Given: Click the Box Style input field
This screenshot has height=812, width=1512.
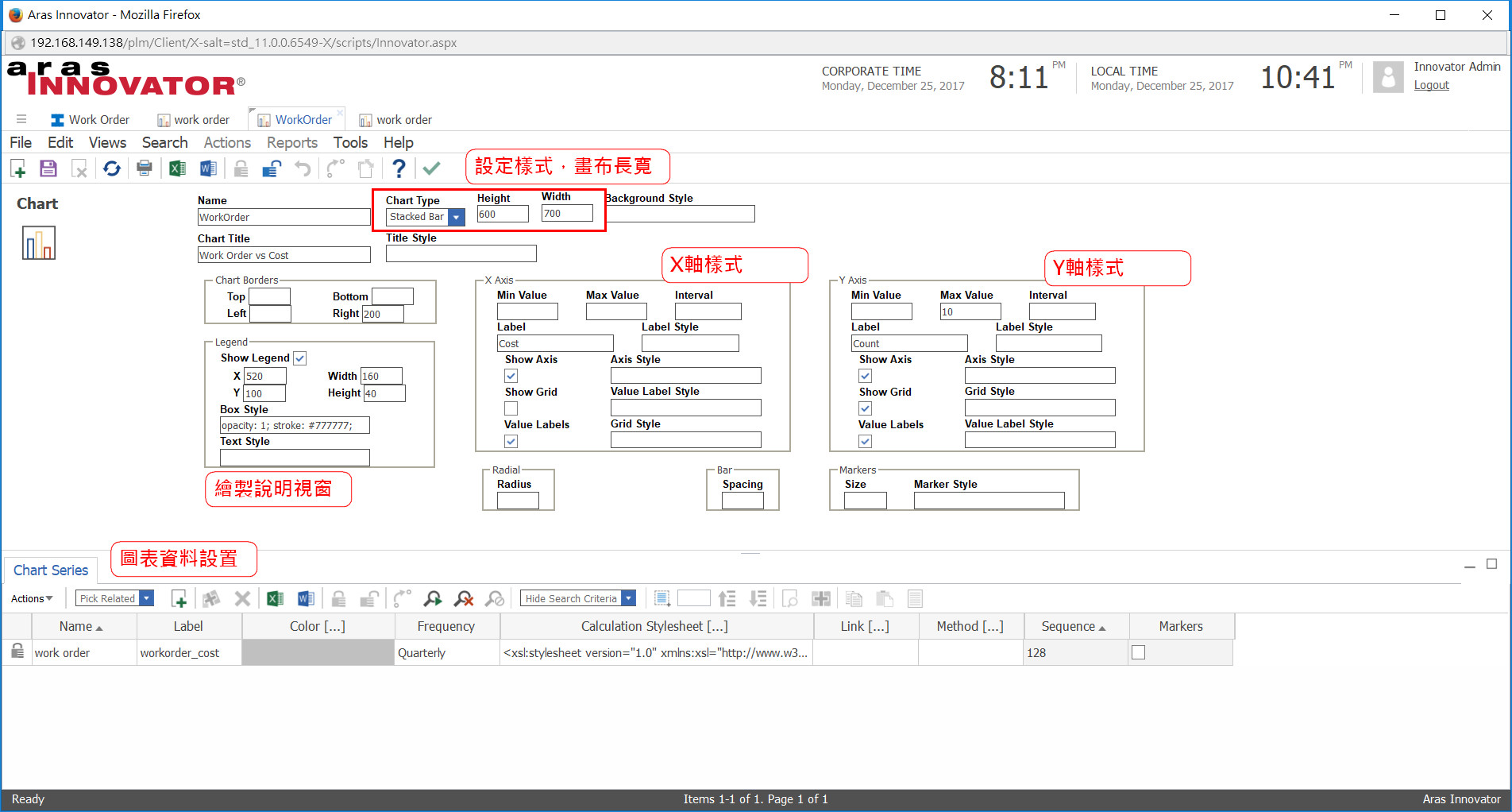Looking at the screenshot, I should click(x=295, y=425).
